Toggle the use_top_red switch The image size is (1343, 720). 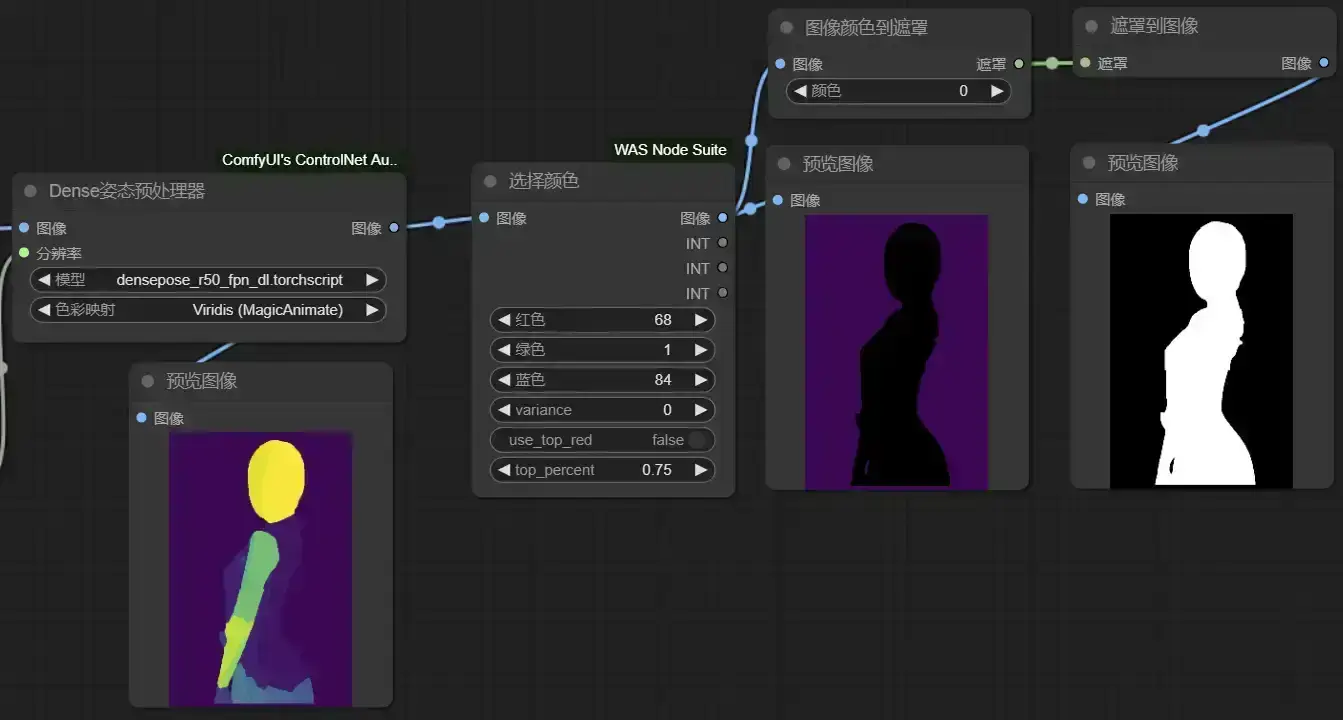click(698, 440)
